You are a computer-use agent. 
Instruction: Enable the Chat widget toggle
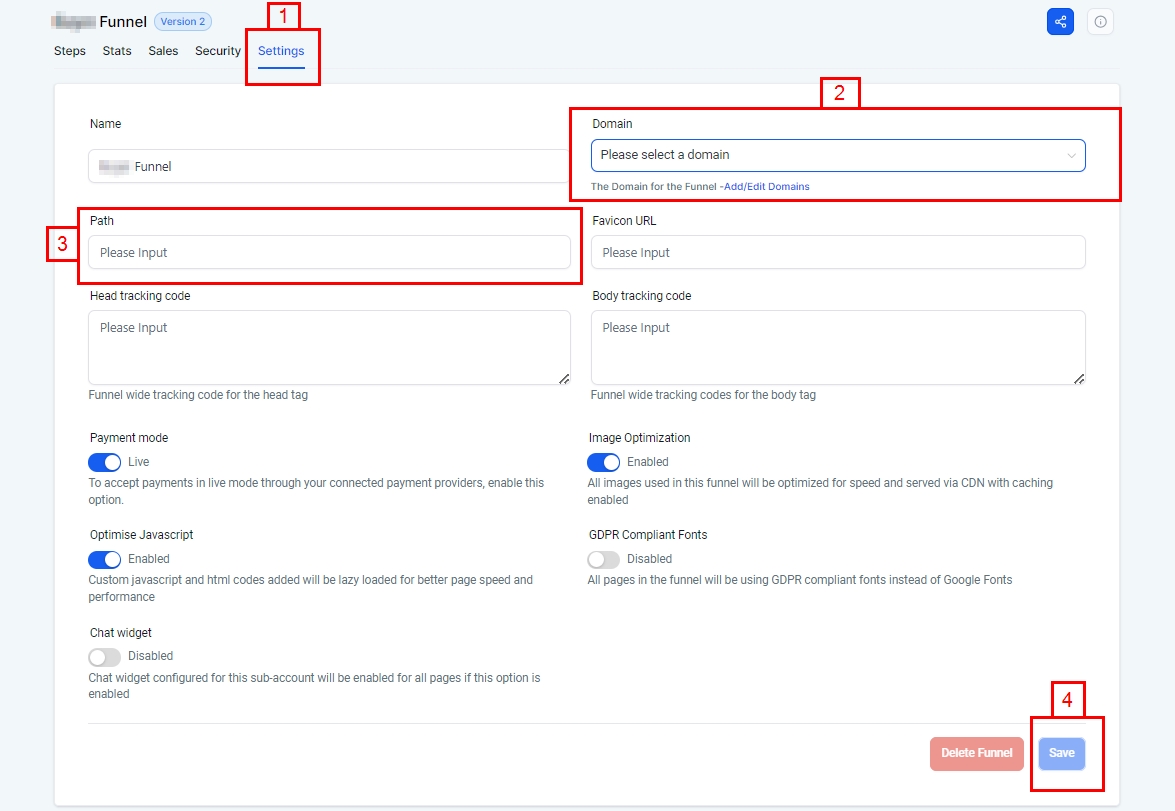[105, 656]
